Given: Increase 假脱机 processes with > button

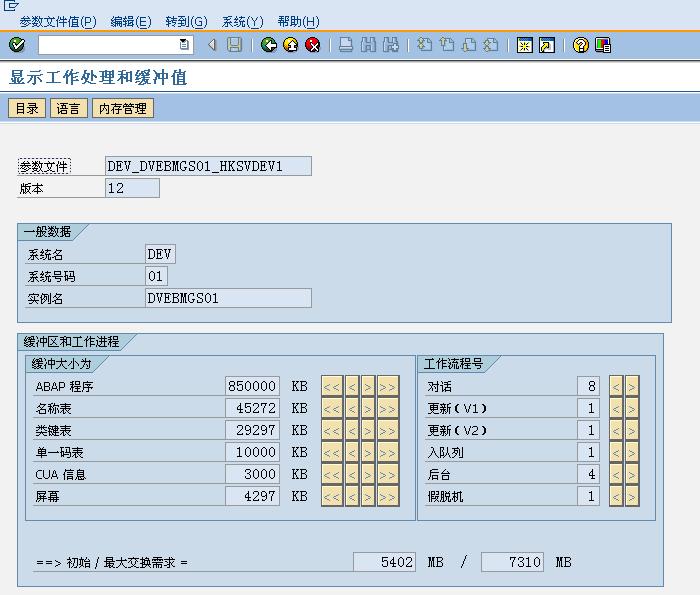Looking at the screenshot, I should pyautogui.click(x=632, y=496).
